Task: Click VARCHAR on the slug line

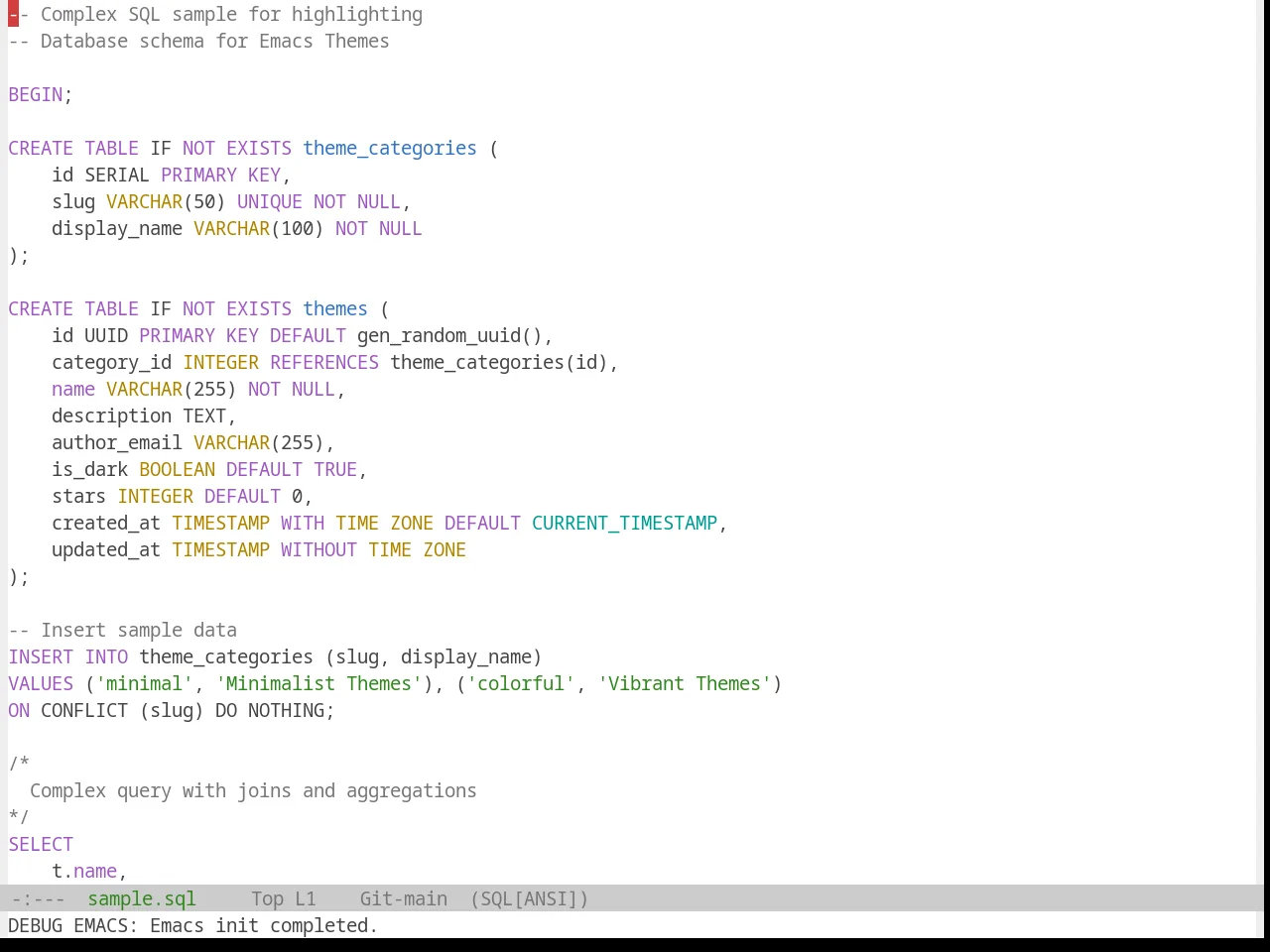Action: 145,202
